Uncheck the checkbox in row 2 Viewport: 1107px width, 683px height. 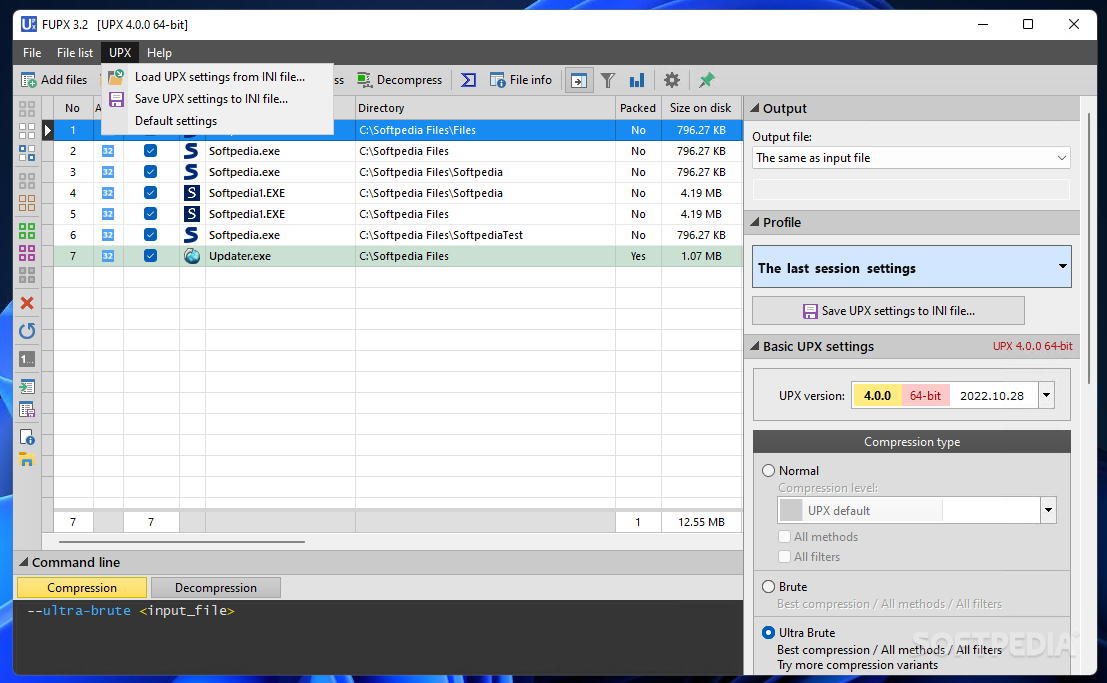[x=150, y=150]
